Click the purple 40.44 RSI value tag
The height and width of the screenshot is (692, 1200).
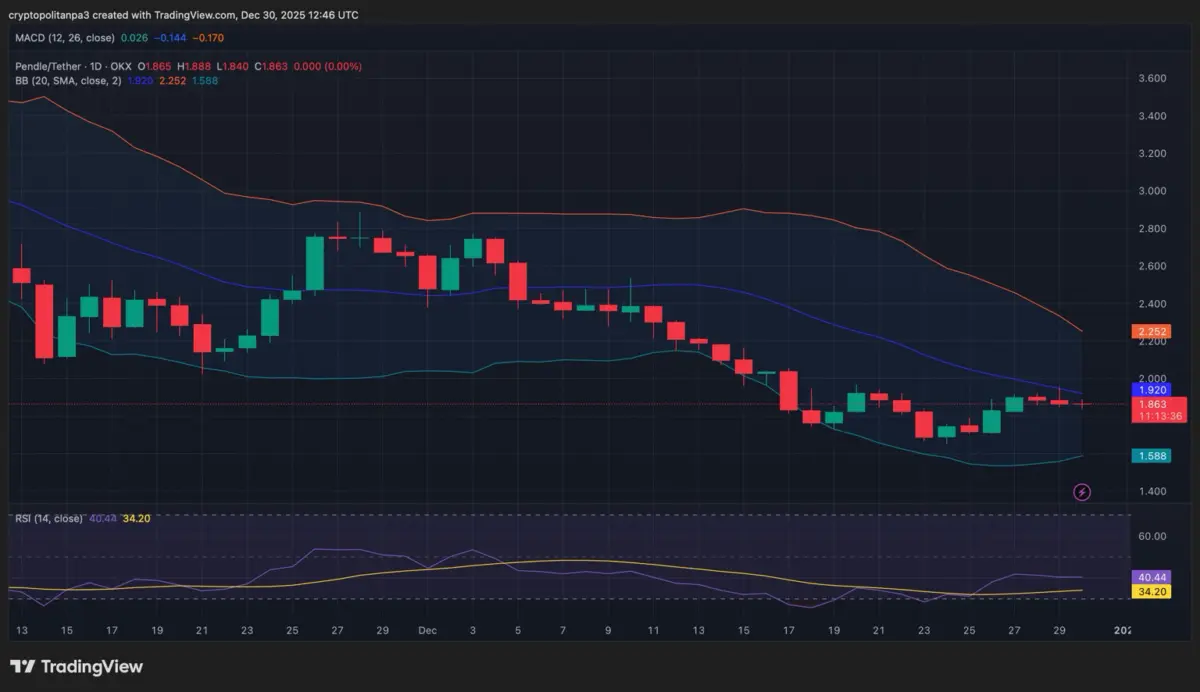click(1149, 577)
